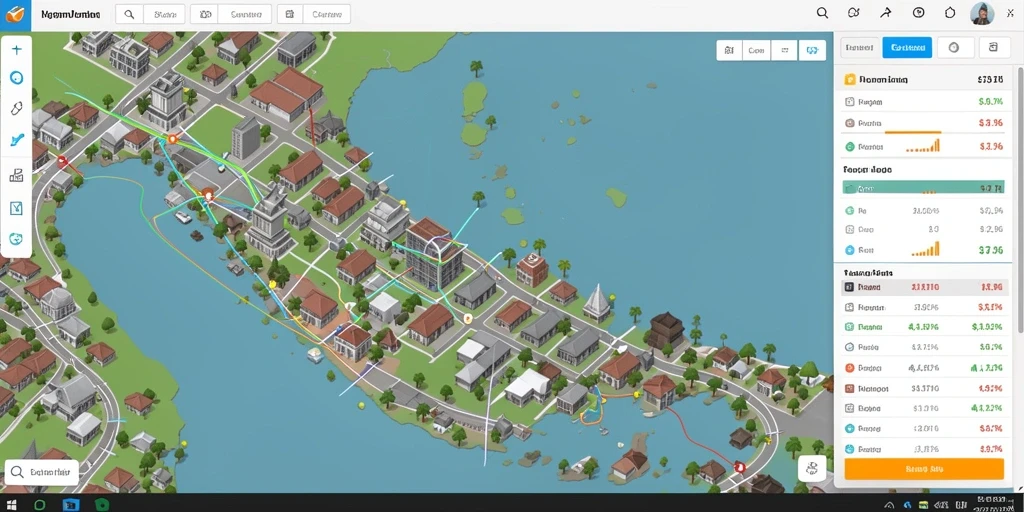Click the third button of map view group
Screen dimensions: 1024x512
784,50
